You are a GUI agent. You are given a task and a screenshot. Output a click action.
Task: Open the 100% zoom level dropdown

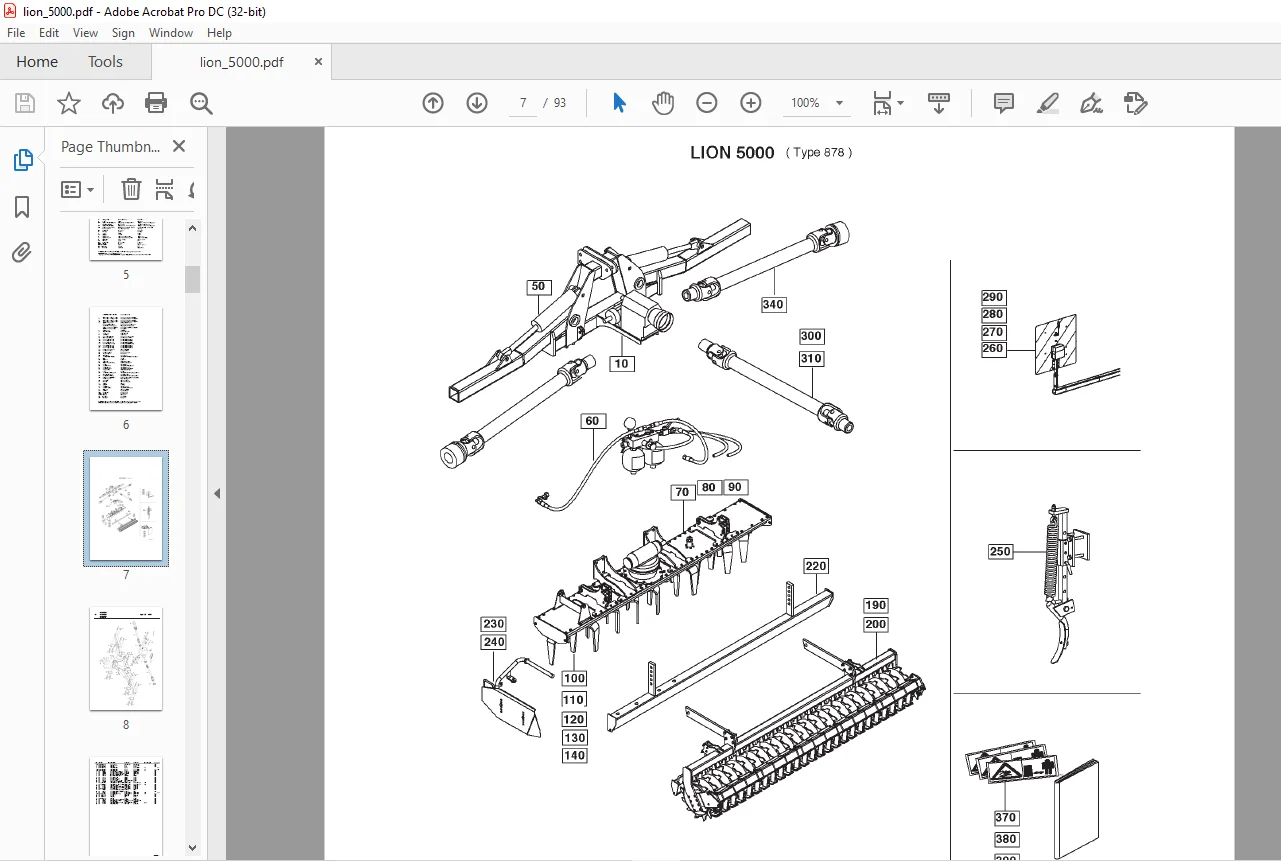[x=817, y=103]
